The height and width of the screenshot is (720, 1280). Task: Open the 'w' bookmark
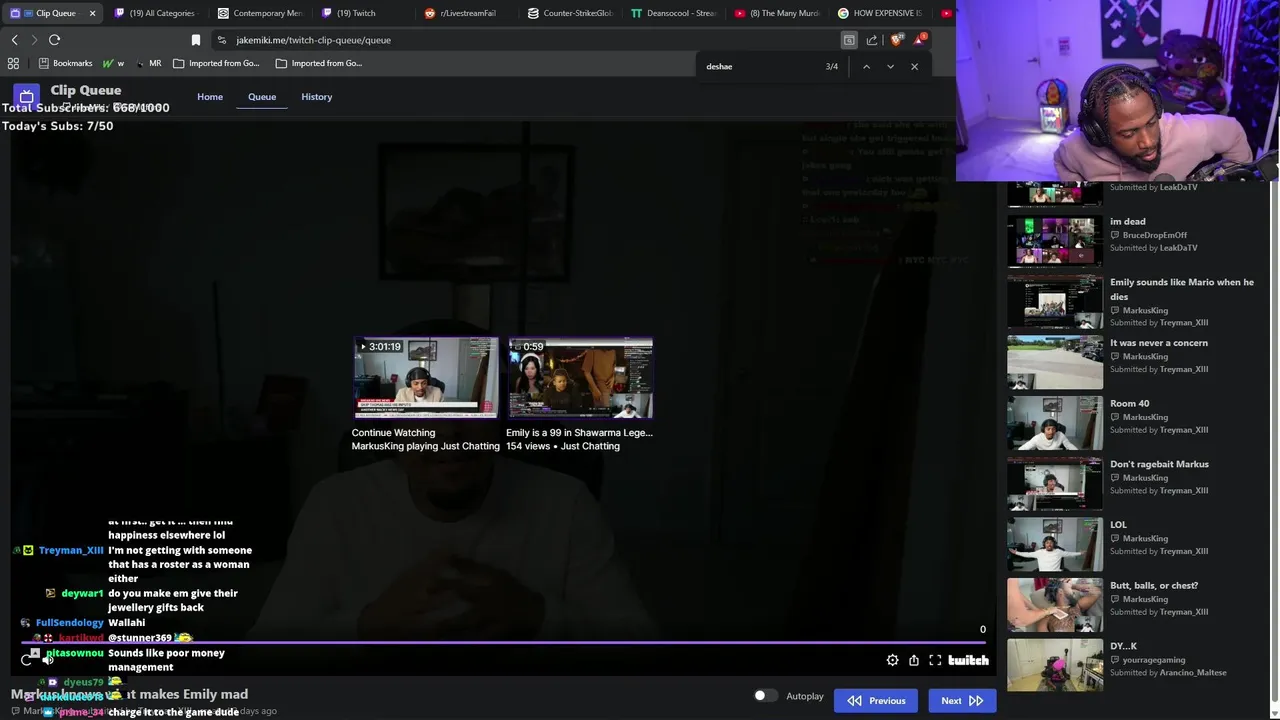coord(113,63)
